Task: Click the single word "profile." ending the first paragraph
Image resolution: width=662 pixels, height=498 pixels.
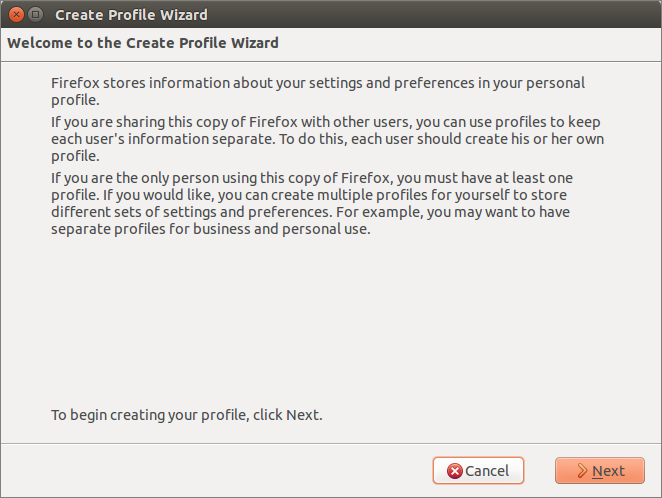Action: pos(75,100)
